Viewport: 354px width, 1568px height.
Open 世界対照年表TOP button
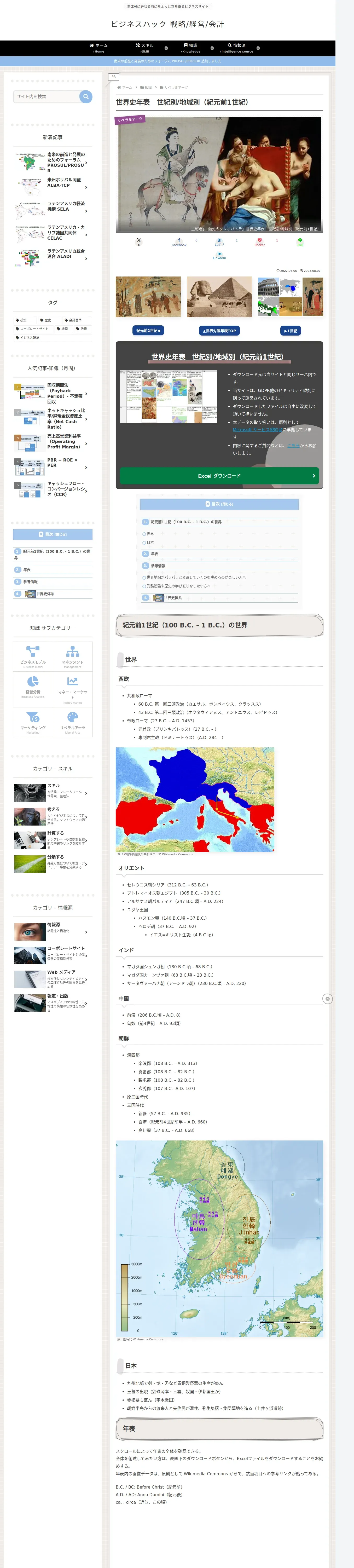(x=219, y=331)
